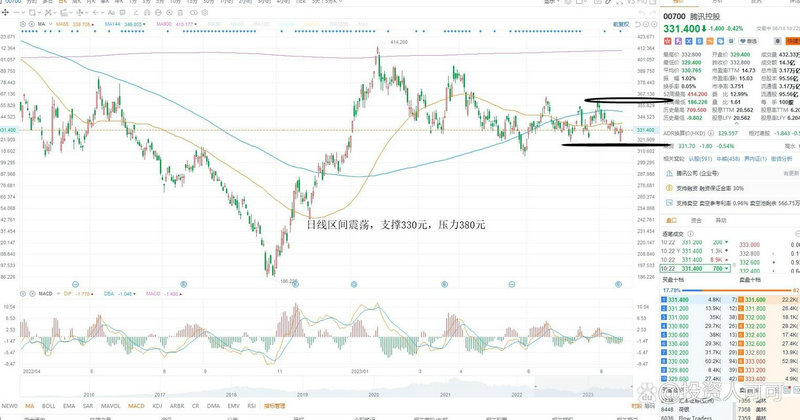Select the 1小时 one-hour period tab
The image size is (800, 420).
pyautogui.click(x=227, y=2)
